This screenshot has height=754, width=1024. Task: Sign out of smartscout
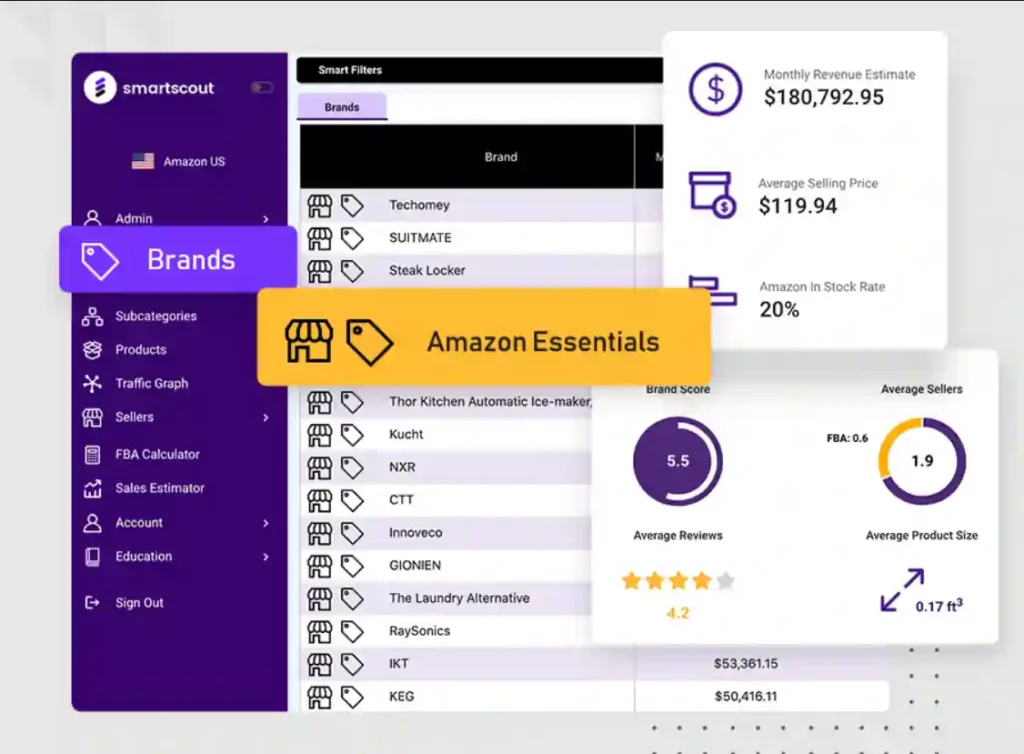[140, 602]
